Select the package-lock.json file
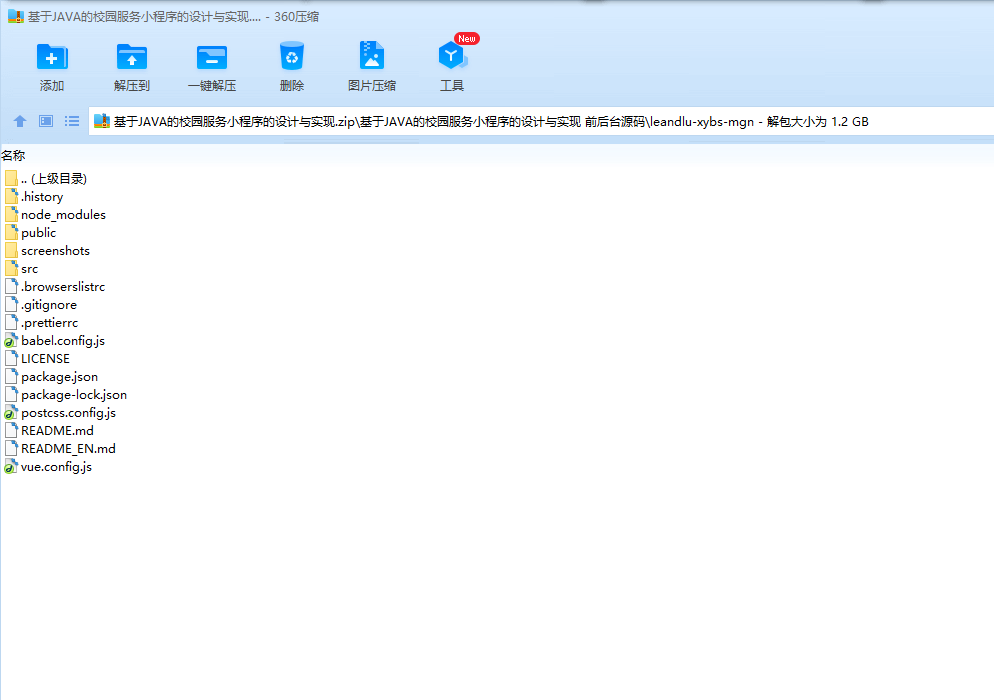994x700 pixels. click(74, 394)
